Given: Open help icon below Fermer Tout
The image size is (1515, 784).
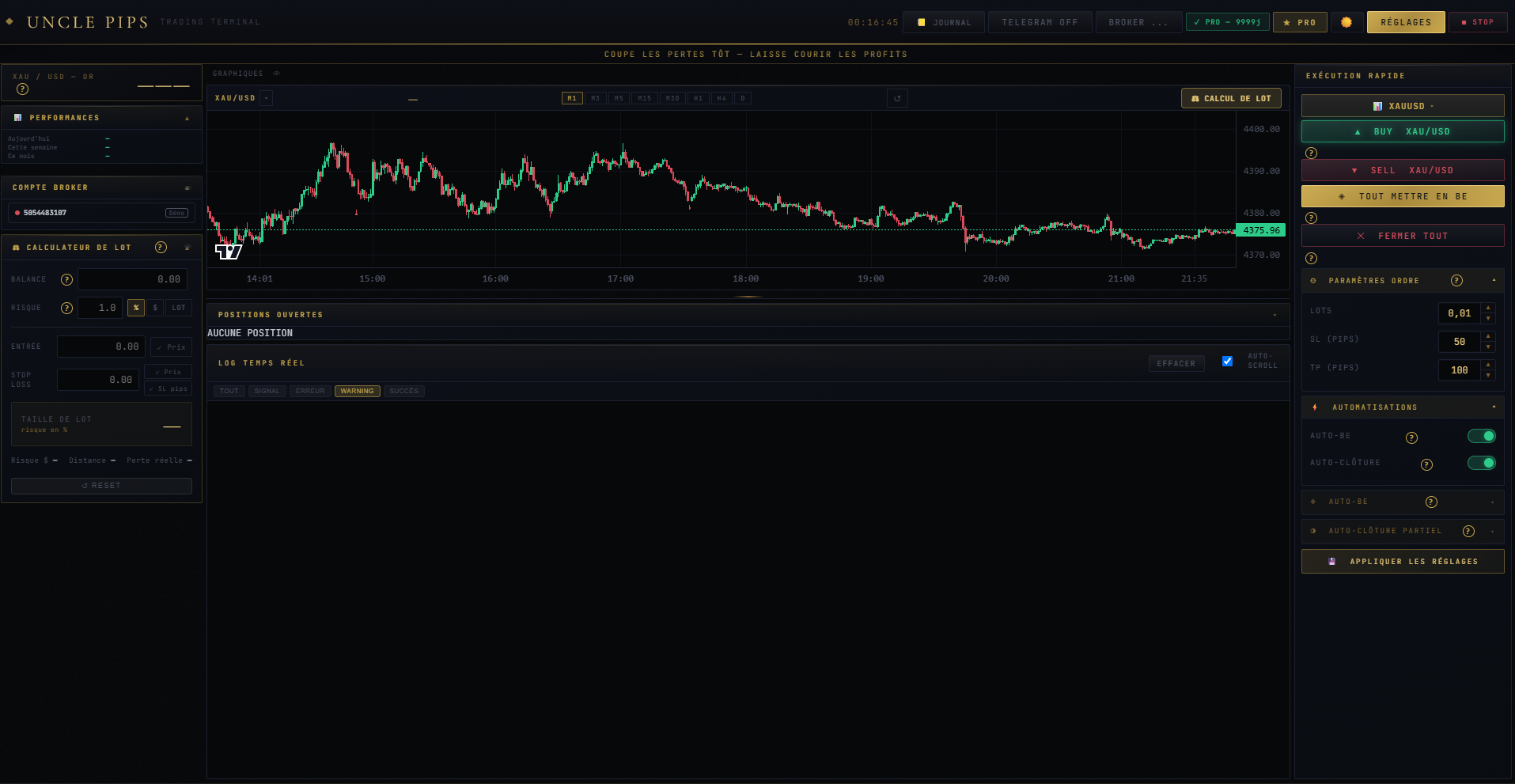Looking at the screenshot, I should (1311, 258).
